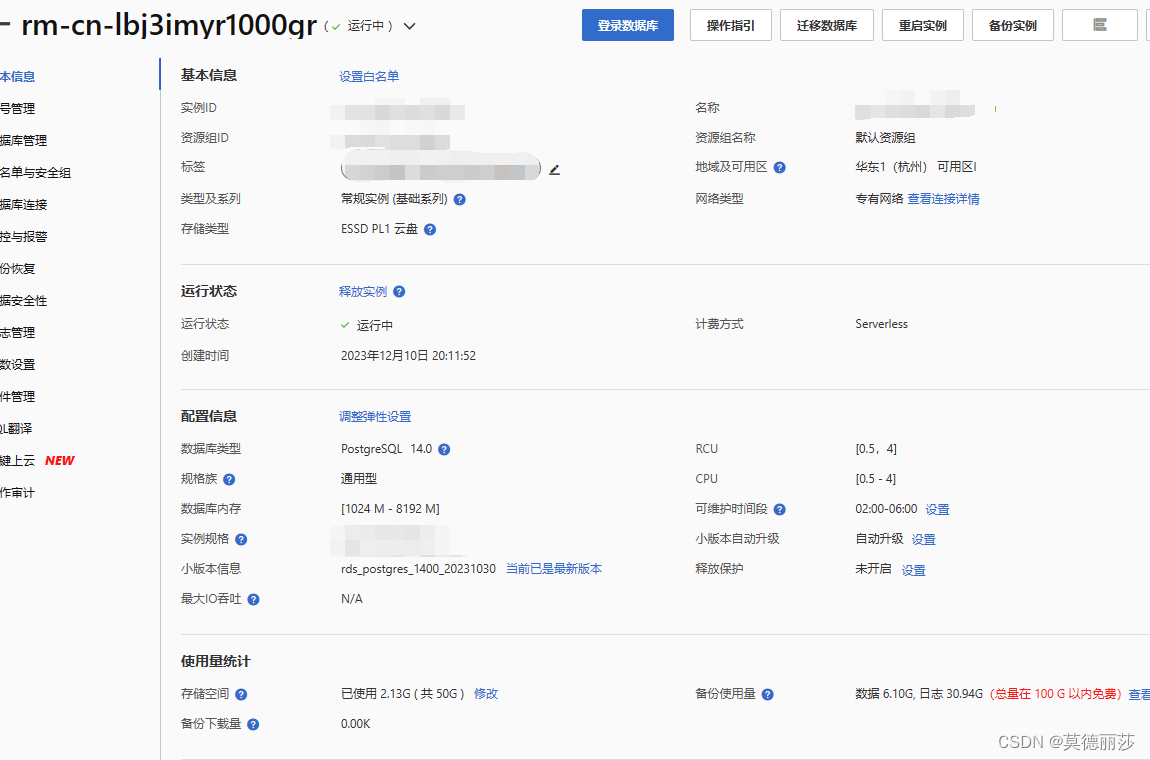Click the 重启实例 button
The image size is (1150, 760).
(x=923, y=24)
